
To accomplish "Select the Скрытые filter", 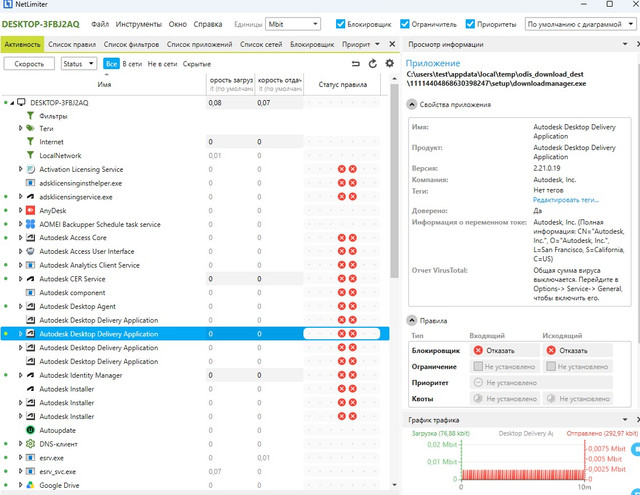I will 197,64.
